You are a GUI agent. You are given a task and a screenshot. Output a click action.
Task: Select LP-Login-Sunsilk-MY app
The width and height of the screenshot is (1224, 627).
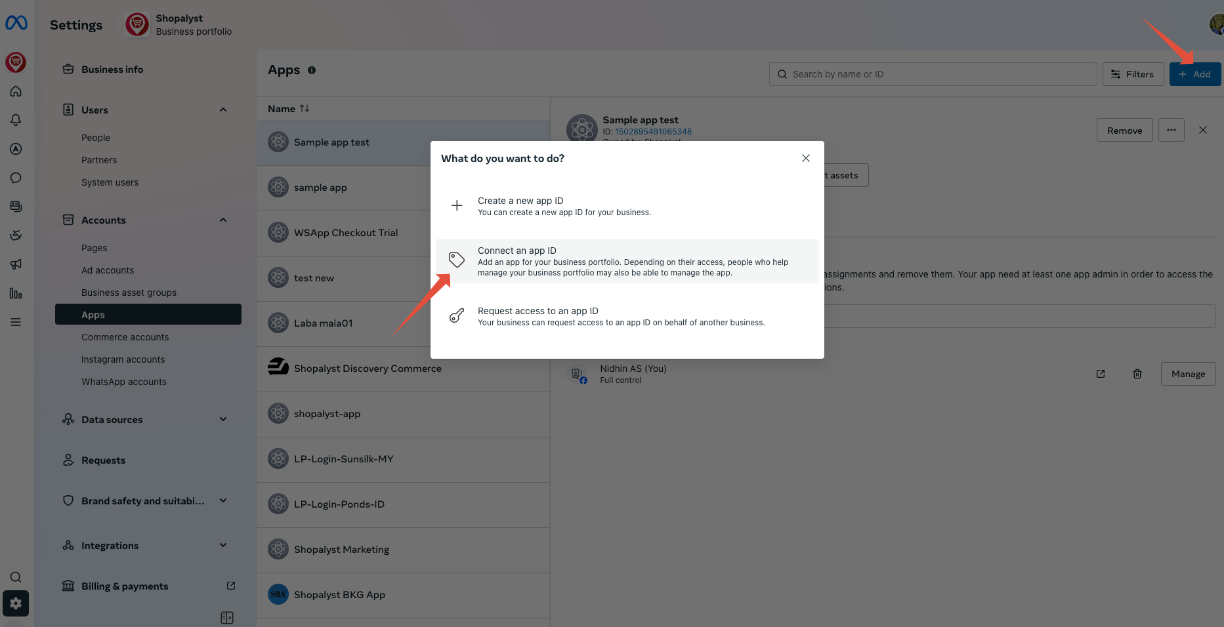pyautogui.click(x=404, y=459)
